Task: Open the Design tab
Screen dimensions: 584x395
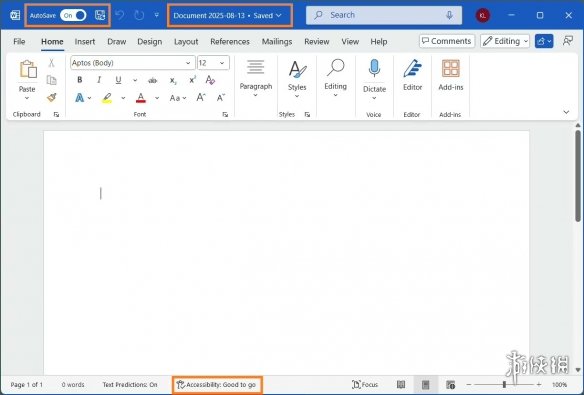Action: [x=149, y=42]
